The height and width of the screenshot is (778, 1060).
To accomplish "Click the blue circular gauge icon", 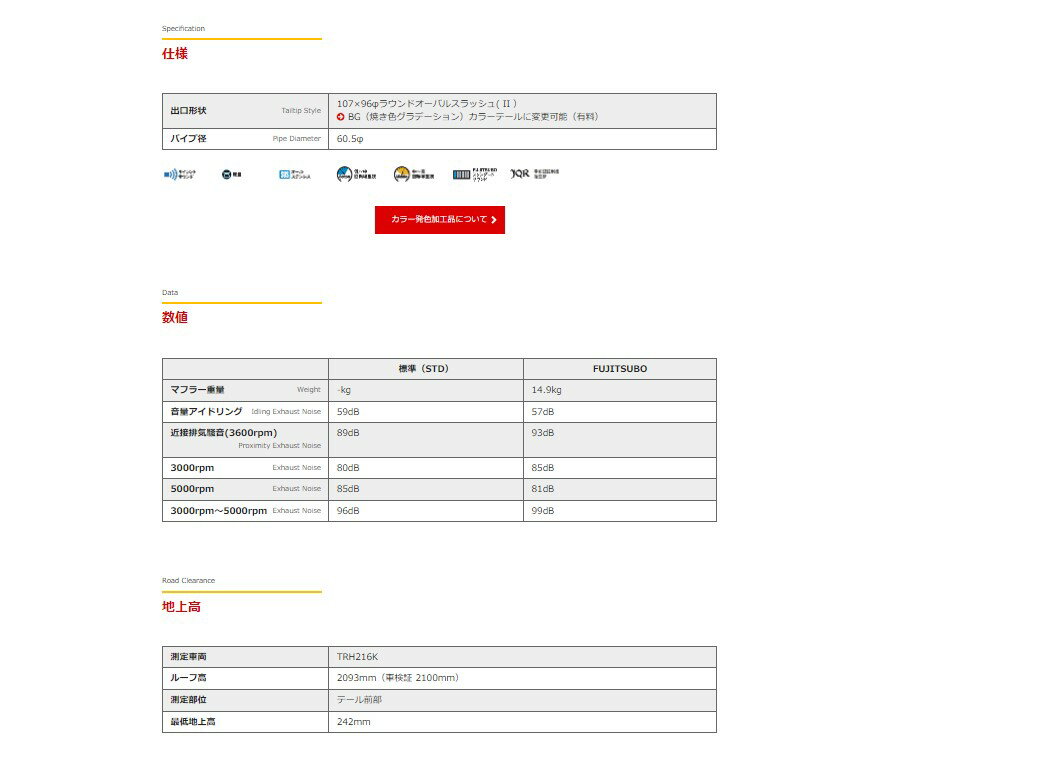I will pyautogui.click(x=344, y=174).
